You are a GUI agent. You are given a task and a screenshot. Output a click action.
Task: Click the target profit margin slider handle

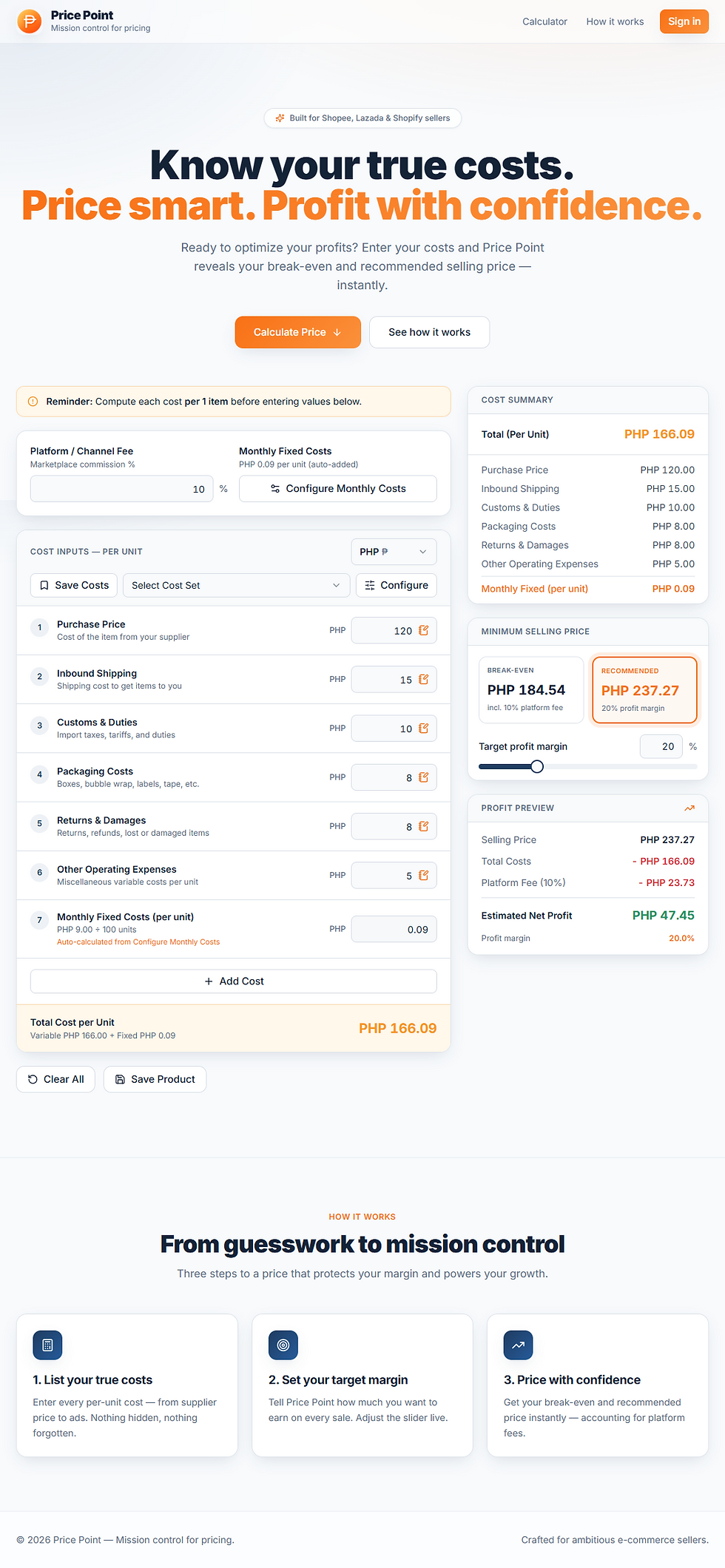click(x=537, y=766)
